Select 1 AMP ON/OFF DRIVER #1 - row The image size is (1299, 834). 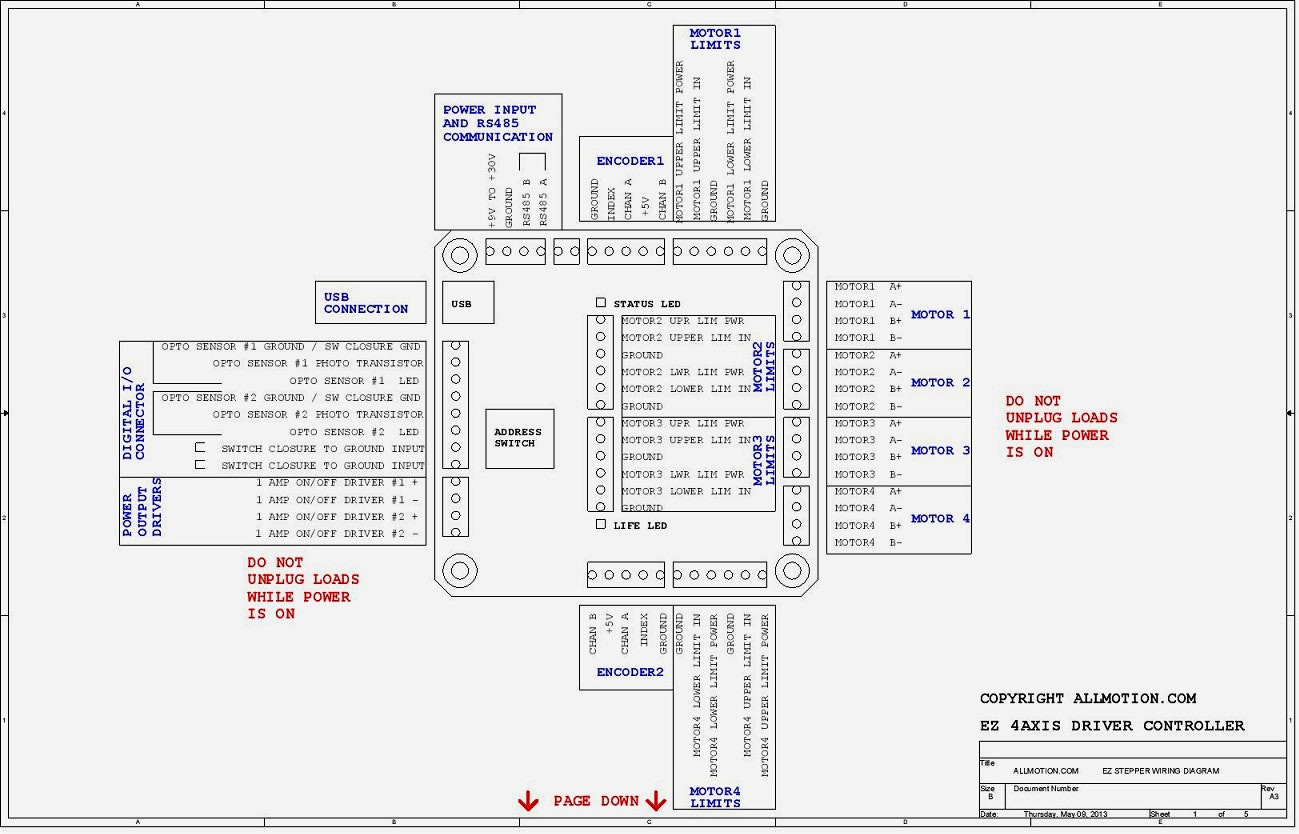[337, 500]
